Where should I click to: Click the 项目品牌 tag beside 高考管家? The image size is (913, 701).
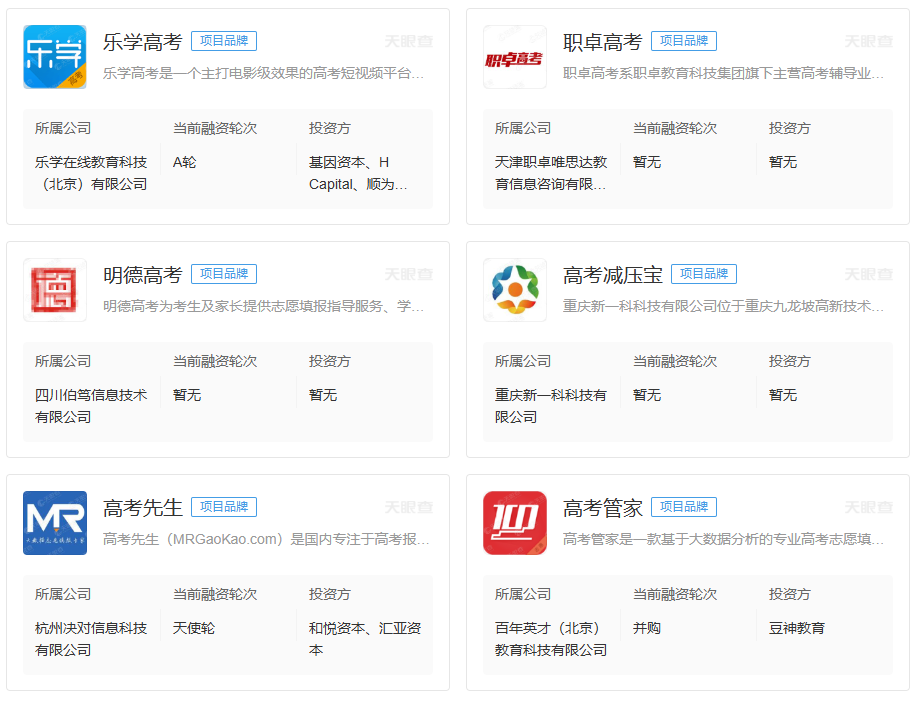[x=684, y=507]
